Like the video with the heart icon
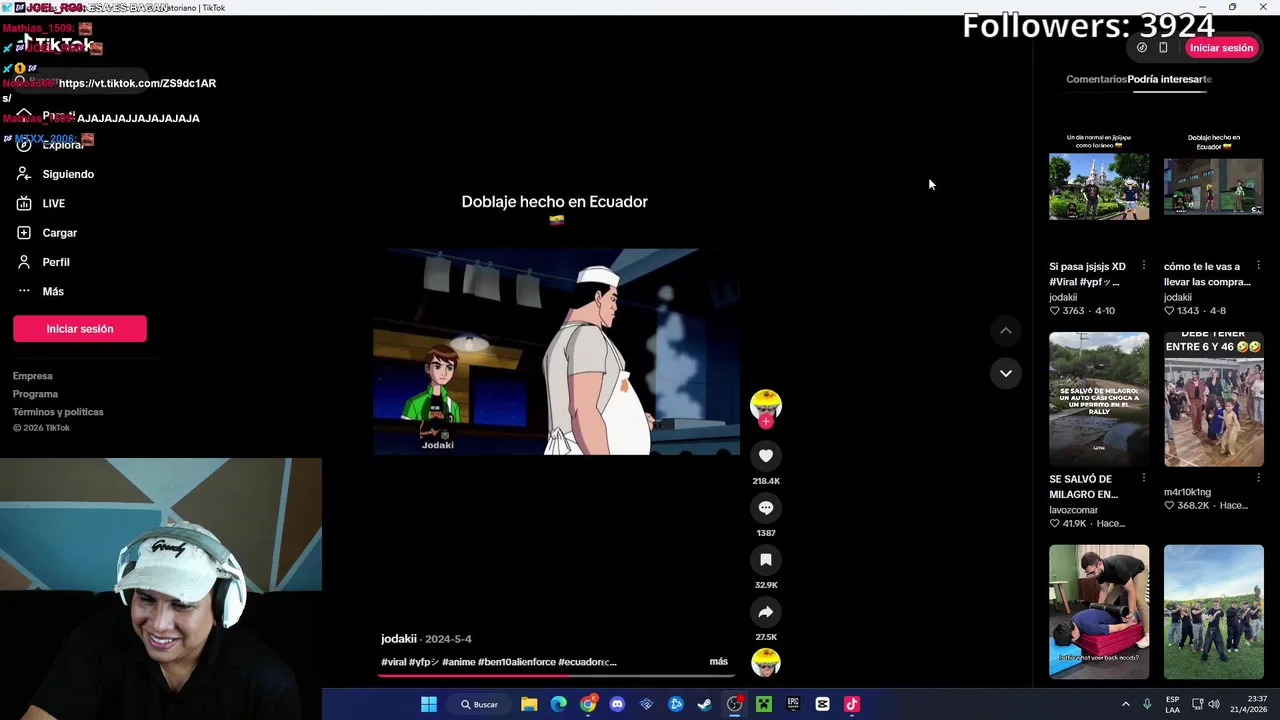The width and height of the screenshot is (1280, 720). (766, 456)
